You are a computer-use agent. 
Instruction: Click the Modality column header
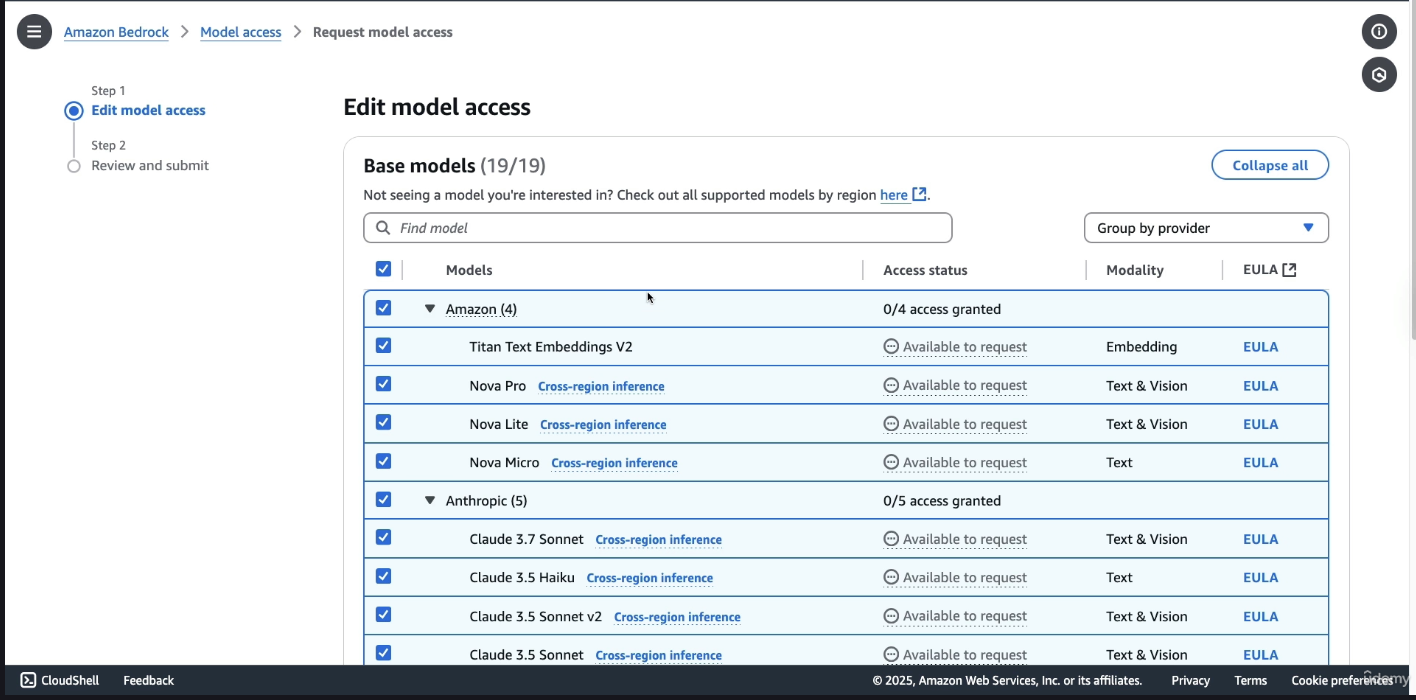click(x=1134, y=270)
